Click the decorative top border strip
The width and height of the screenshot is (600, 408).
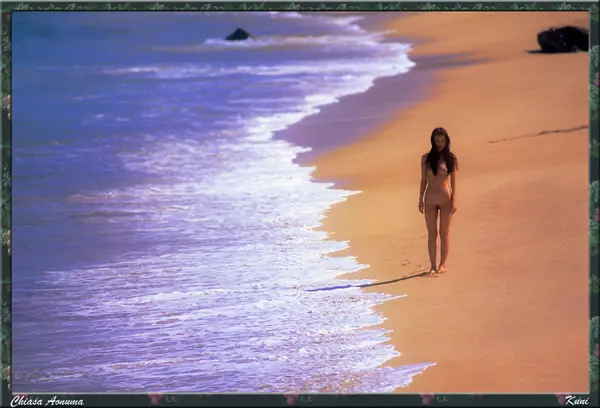tap(300, 5)
